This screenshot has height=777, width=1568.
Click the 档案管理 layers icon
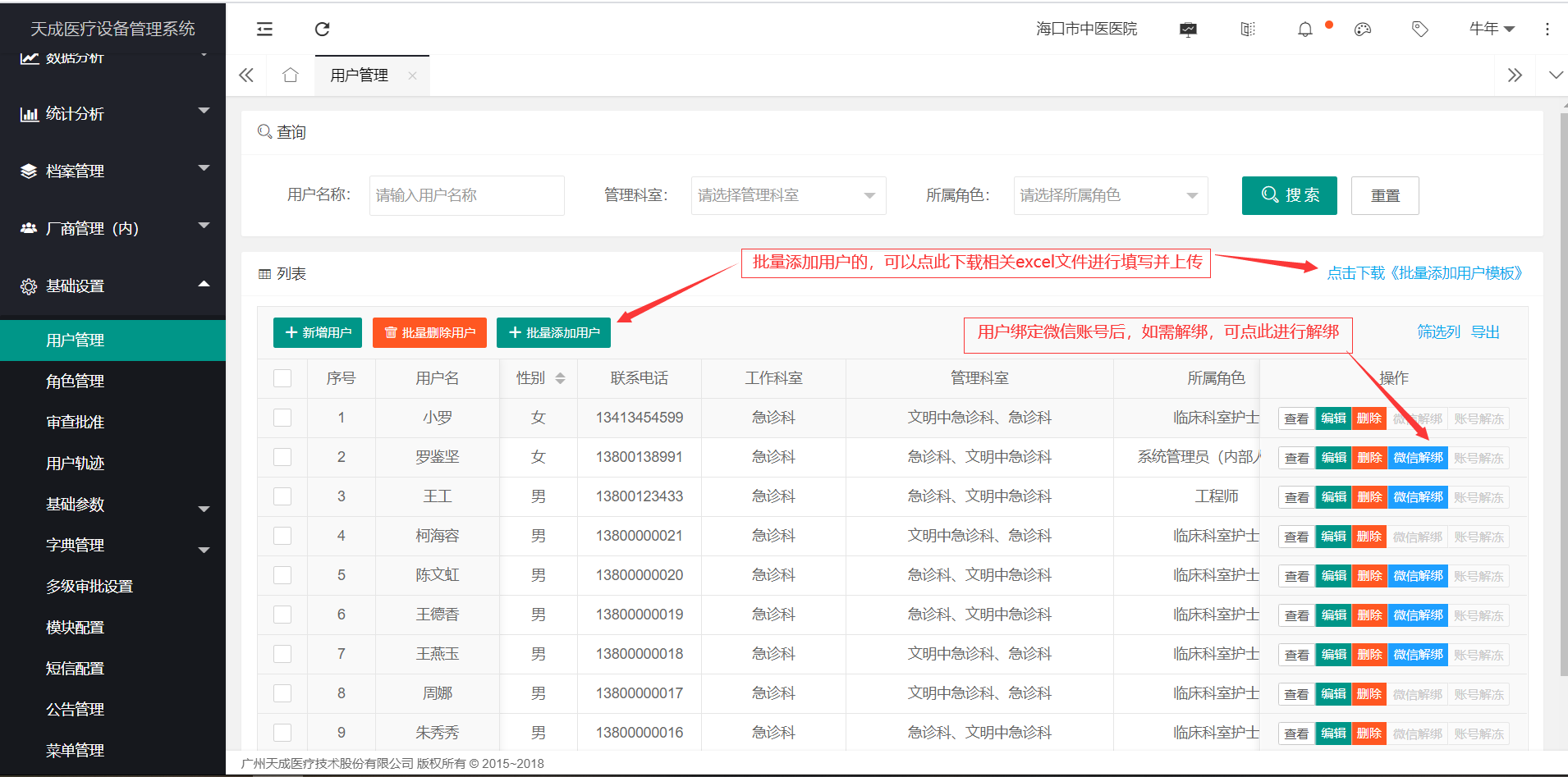tap(29, 171)
